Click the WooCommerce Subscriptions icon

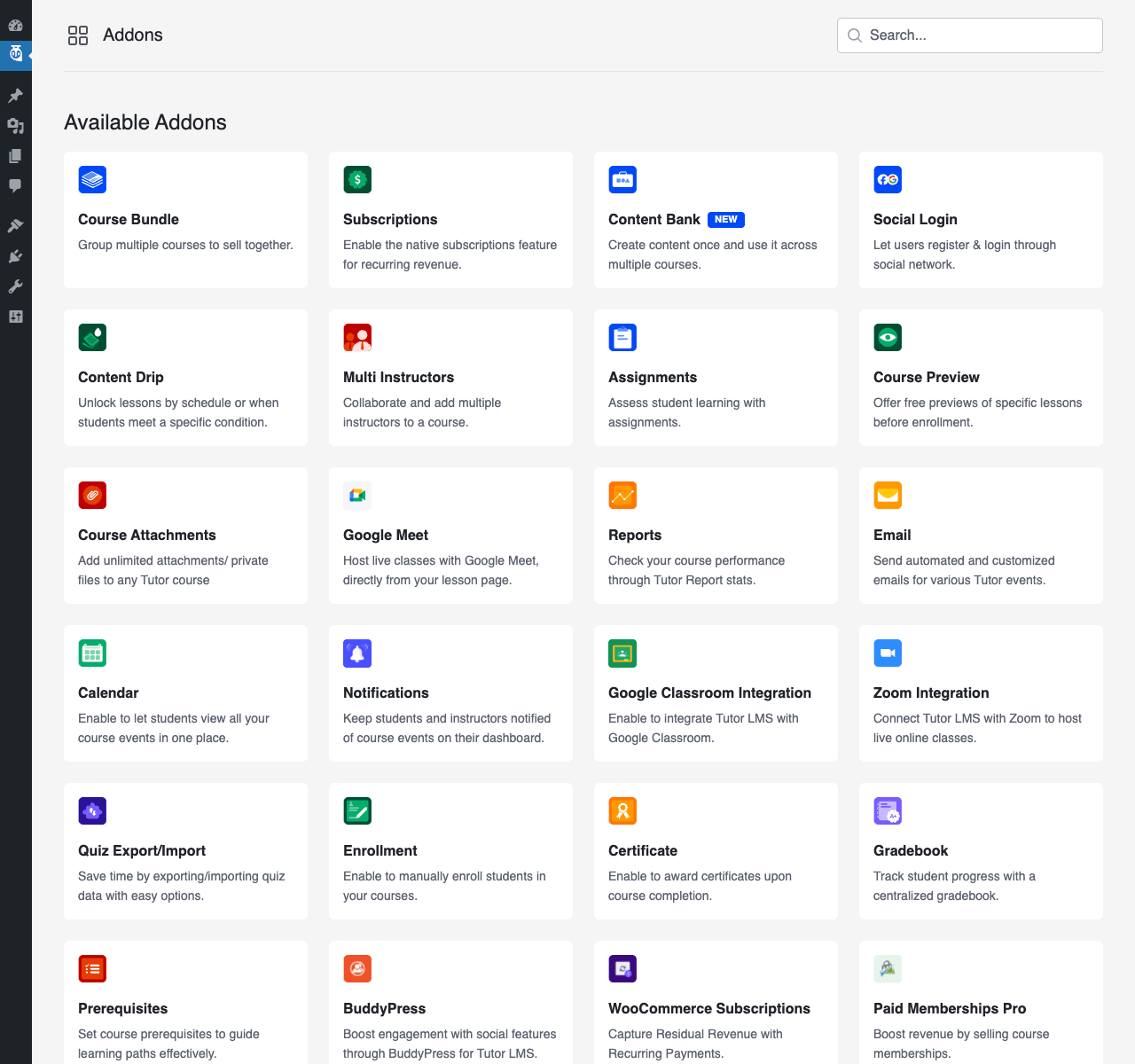pos(622,969)
